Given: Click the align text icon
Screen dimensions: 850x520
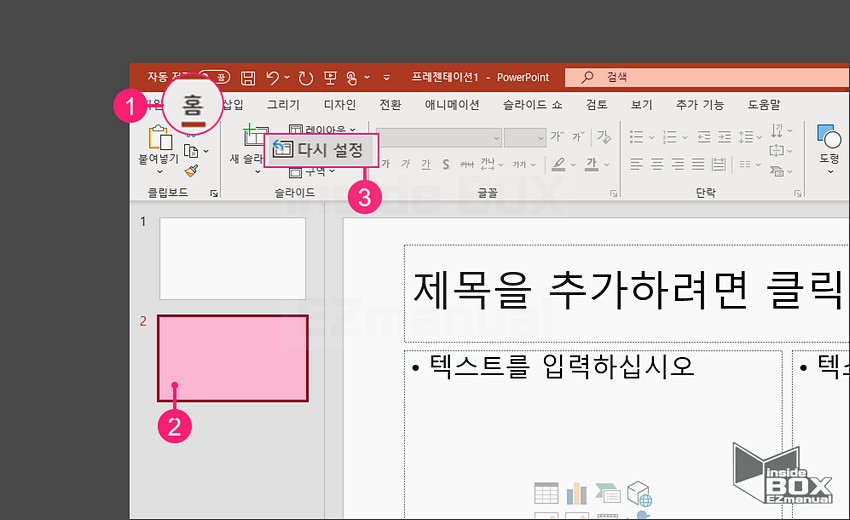Looking at the screenshot, I should (x=776, y=150).
